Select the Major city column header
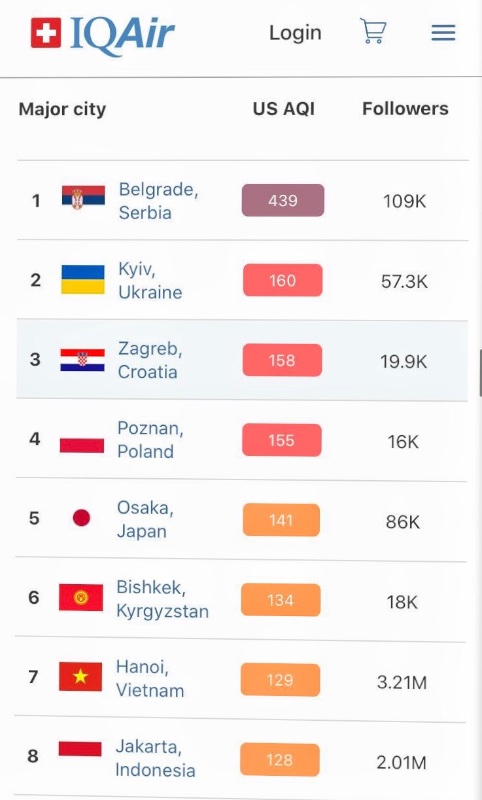 [x=62, y=109]
